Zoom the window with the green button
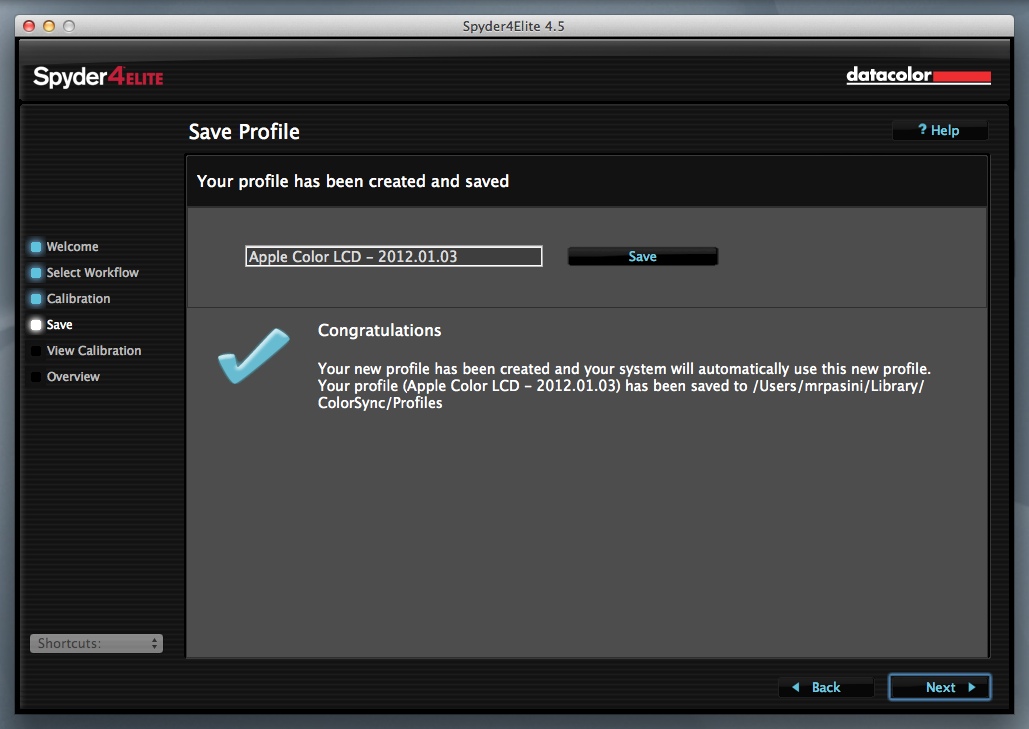Screen dimensions: 1029x729 tap(68, 26)
